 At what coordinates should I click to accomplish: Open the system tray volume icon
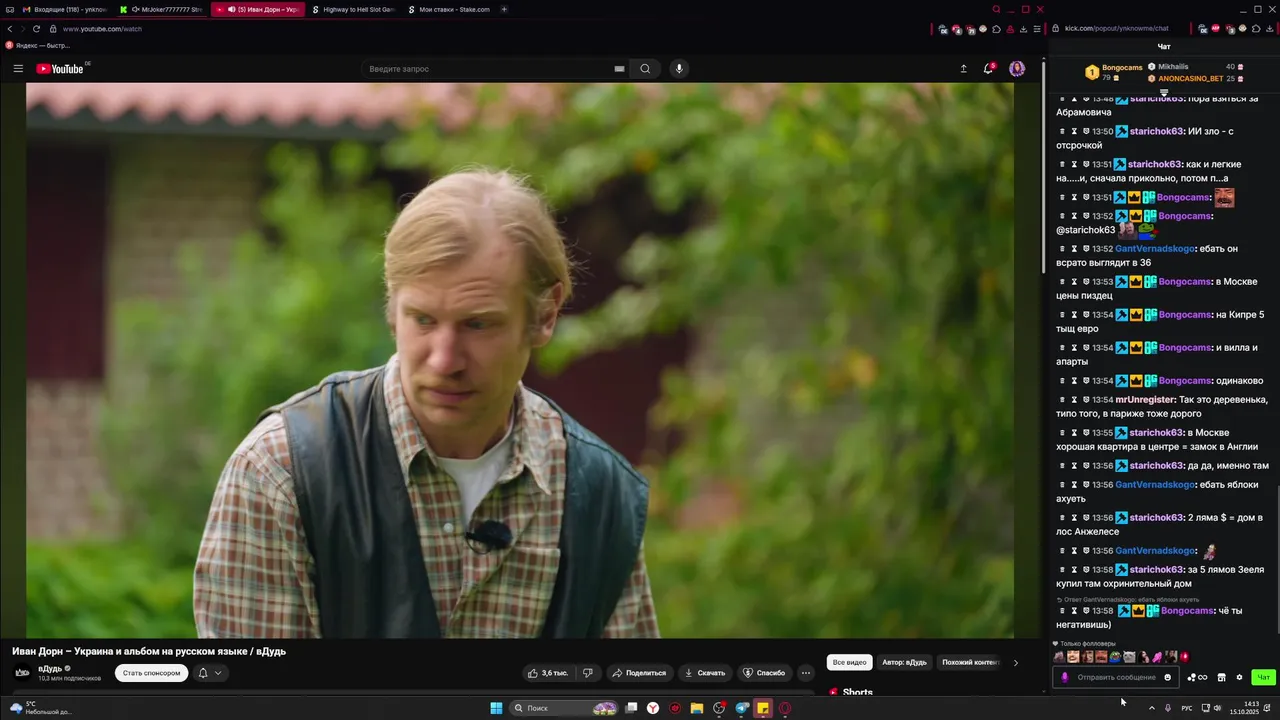tap(1219, 708)
